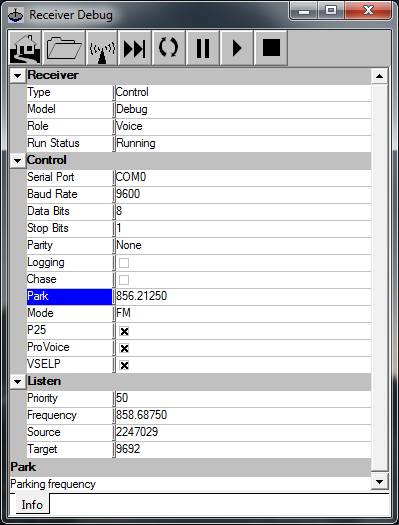Select the Frequency property label
Viewport: 399px width, 525px height.
[x=52, y=415]
